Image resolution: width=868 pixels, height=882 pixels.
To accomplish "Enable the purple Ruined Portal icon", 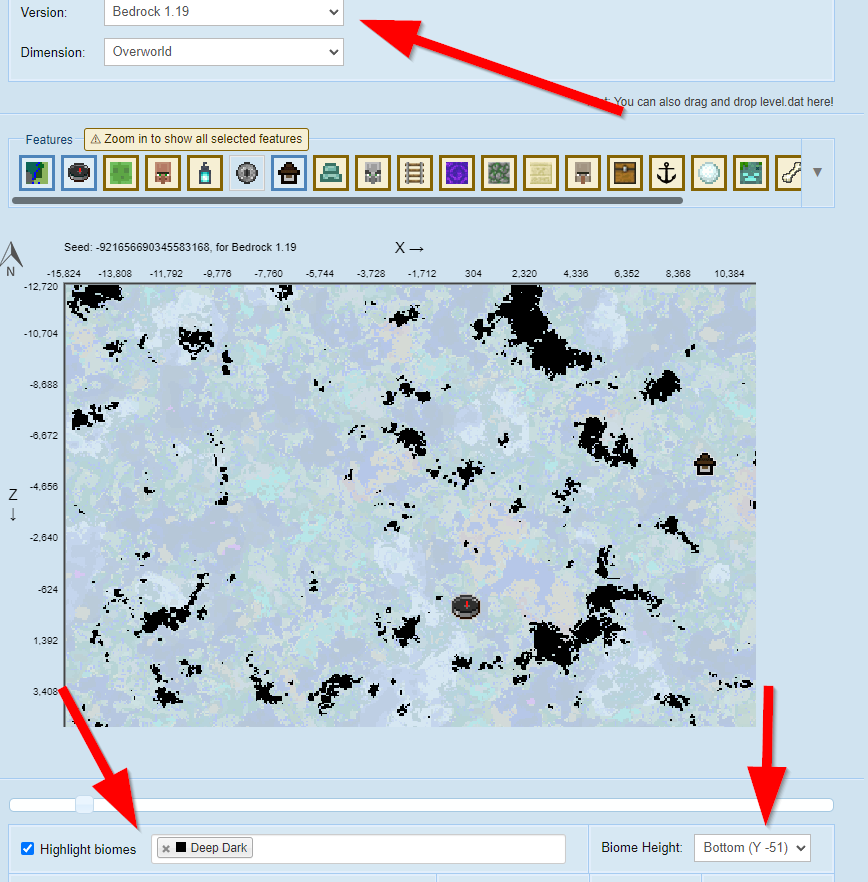I will click(457, 173).
